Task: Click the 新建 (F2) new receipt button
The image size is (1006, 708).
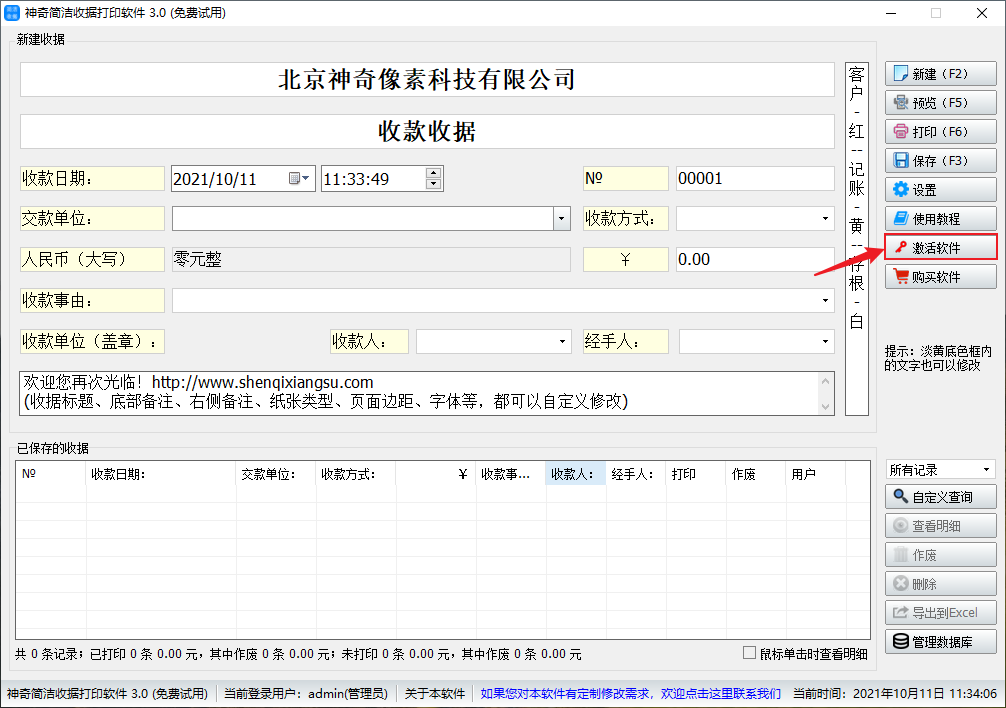Action: [x=941, y=74]
